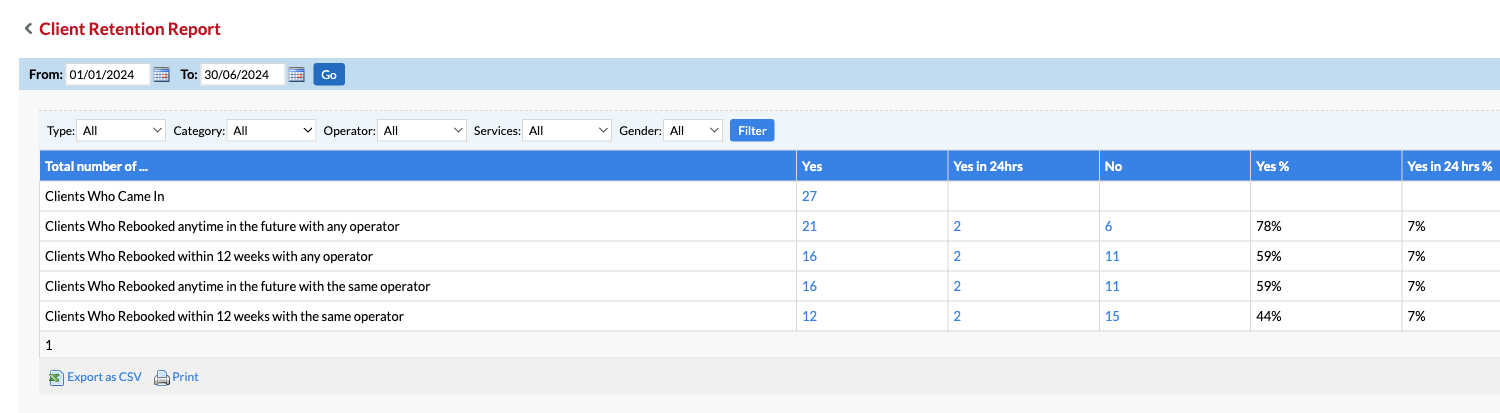Open Yes count 16 for within 12 weeks any operator
Viewport: 1500px width, 413px height.
tap(809, 256)
